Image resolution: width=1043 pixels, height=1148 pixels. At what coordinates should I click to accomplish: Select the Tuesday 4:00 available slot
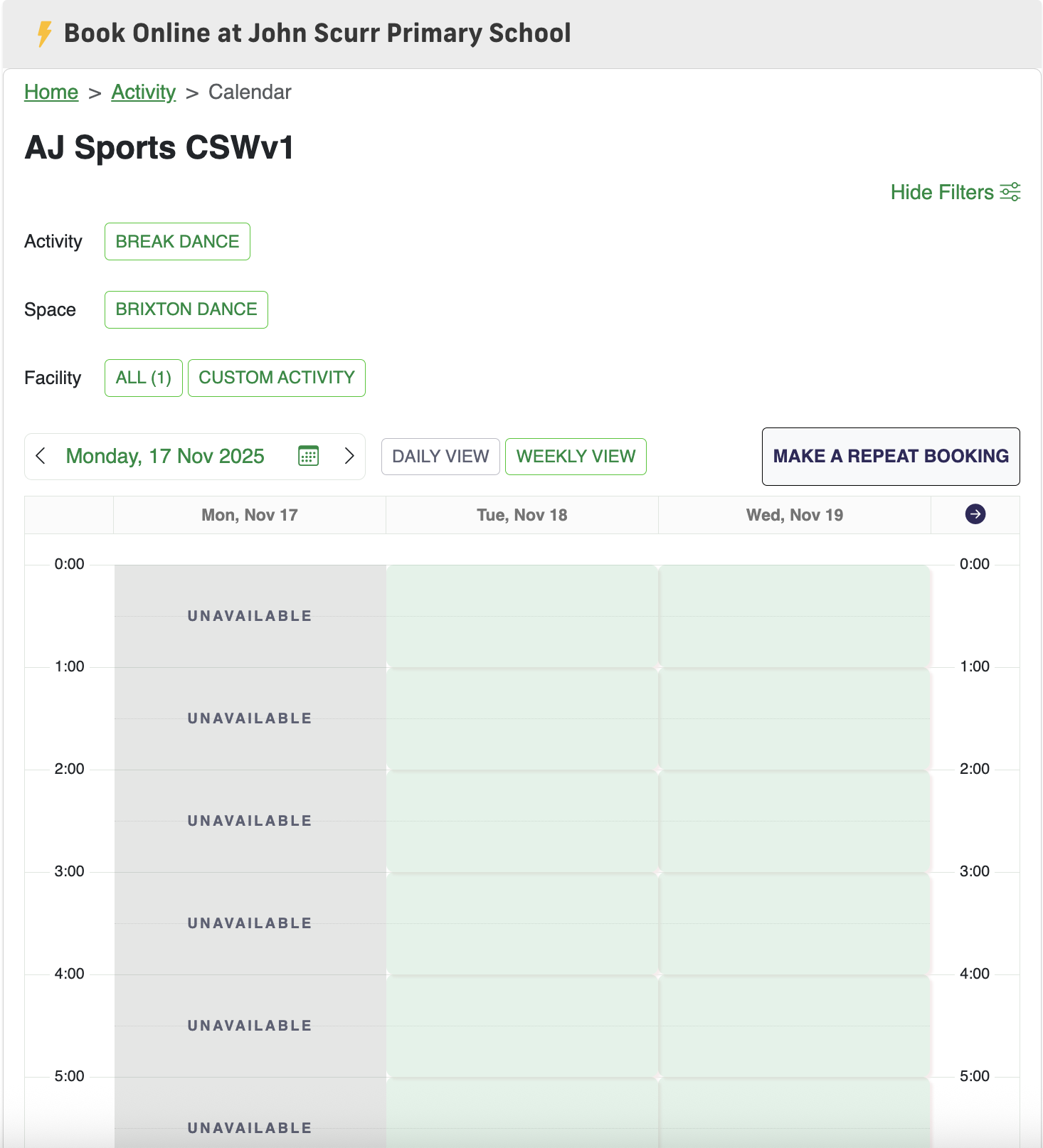click(x=522, y=1026)
